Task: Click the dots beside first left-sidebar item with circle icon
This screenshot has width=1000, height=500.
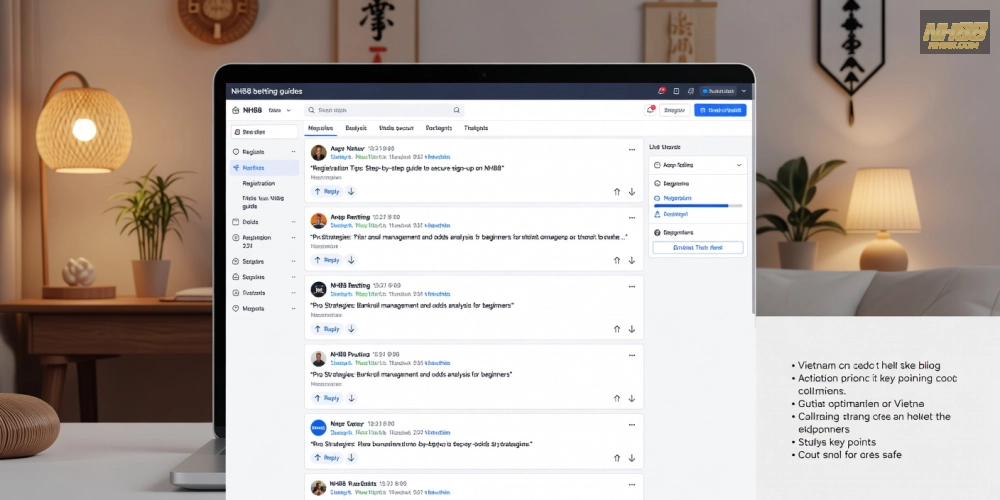Action: point(293,152)
